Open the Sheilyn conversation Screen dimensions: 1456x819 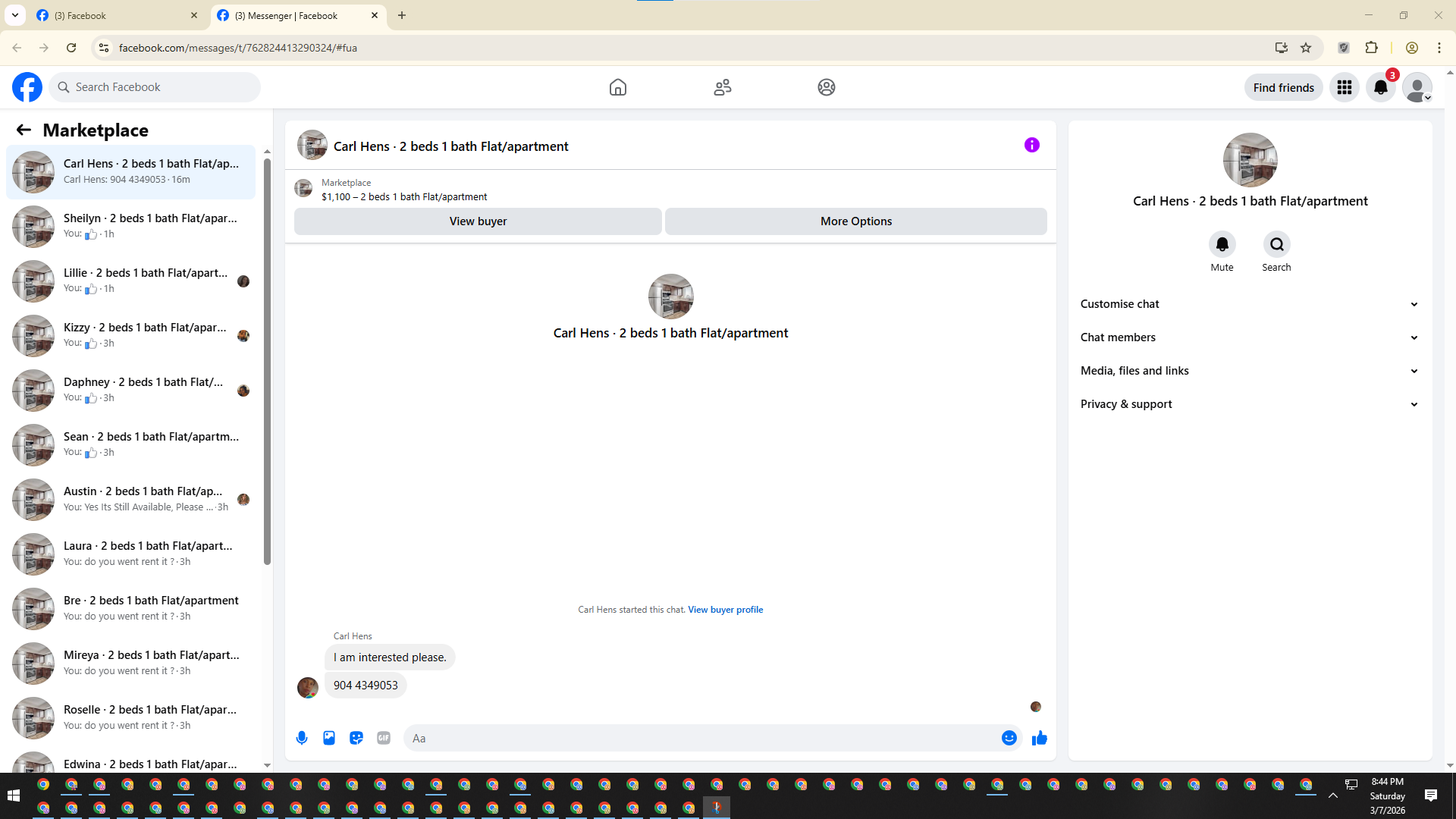click(x=131, y=226)
